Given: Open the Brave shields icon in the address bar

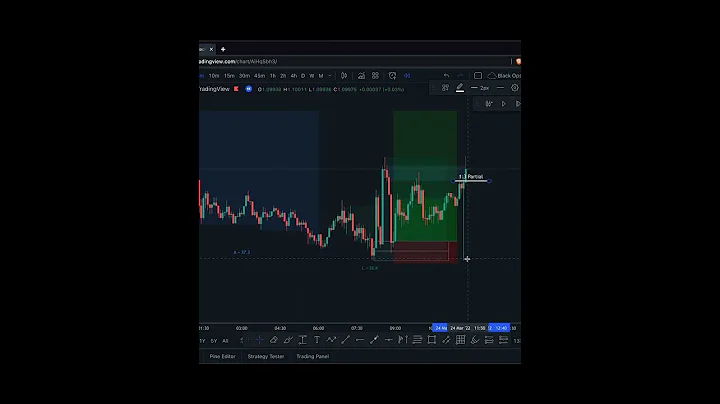Looking at the screenshot, I should coord(518,62).
